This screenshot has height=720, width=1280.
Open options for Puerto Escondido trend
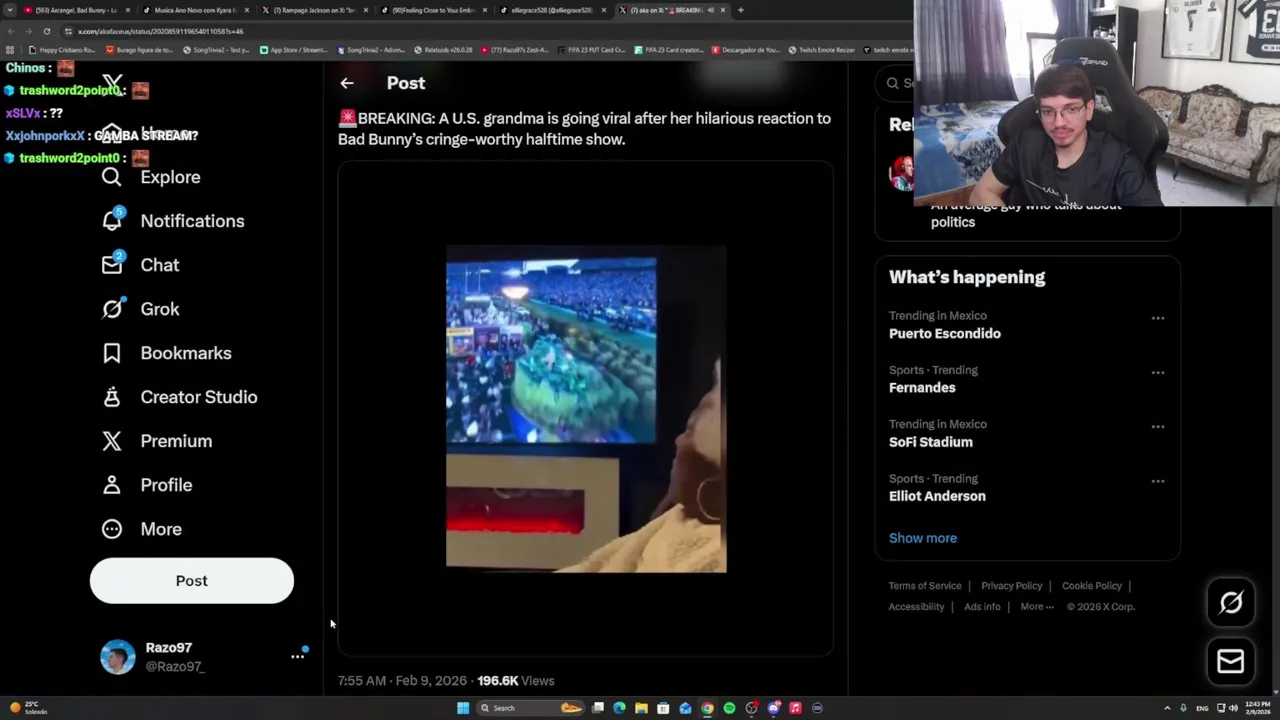1157,318
